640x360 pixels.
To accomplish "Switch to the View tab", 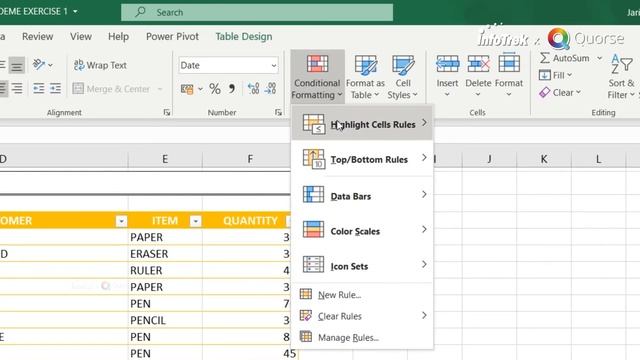I will point(81,36).
